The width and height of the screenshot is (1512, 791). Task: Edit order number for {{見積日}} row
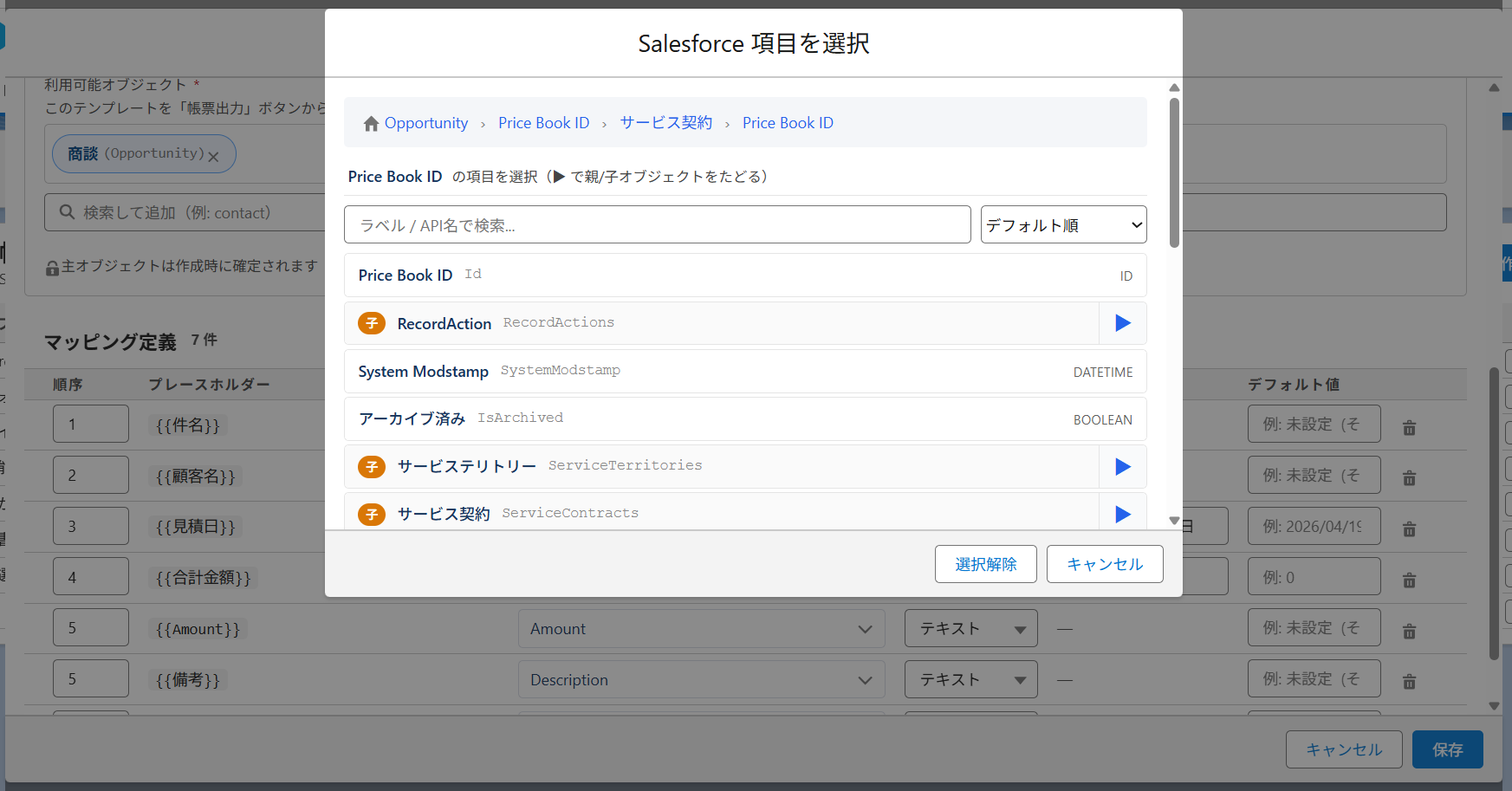tap(91, 526)
